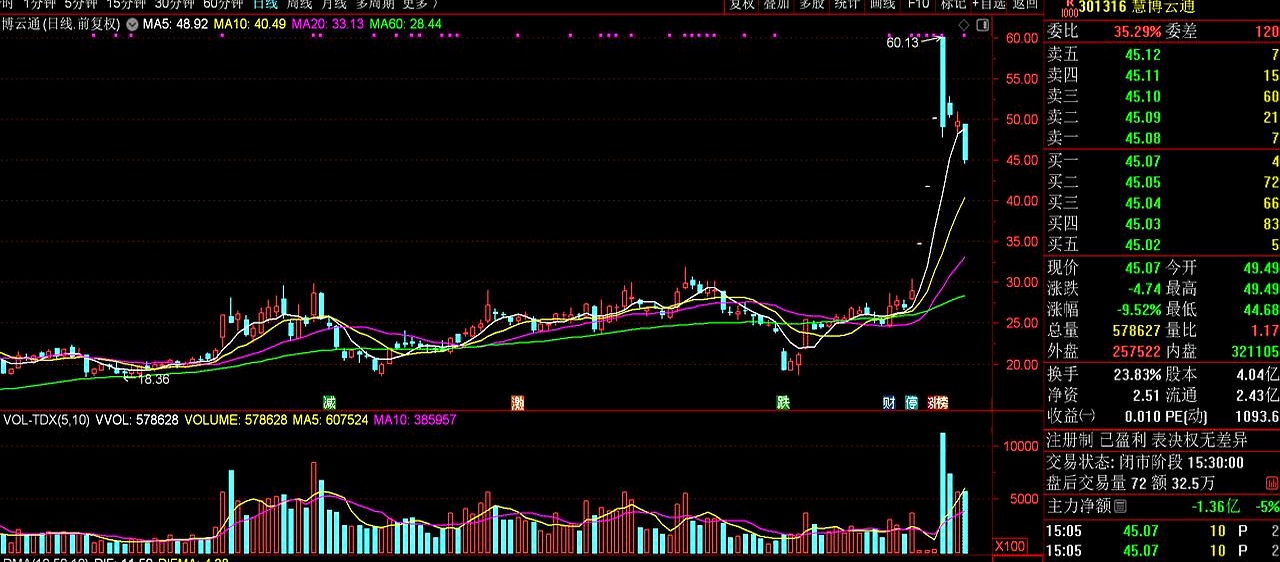Click the 主力净额 detail icon
This screenshot has height=562, width=1280.
(1119, 507)
